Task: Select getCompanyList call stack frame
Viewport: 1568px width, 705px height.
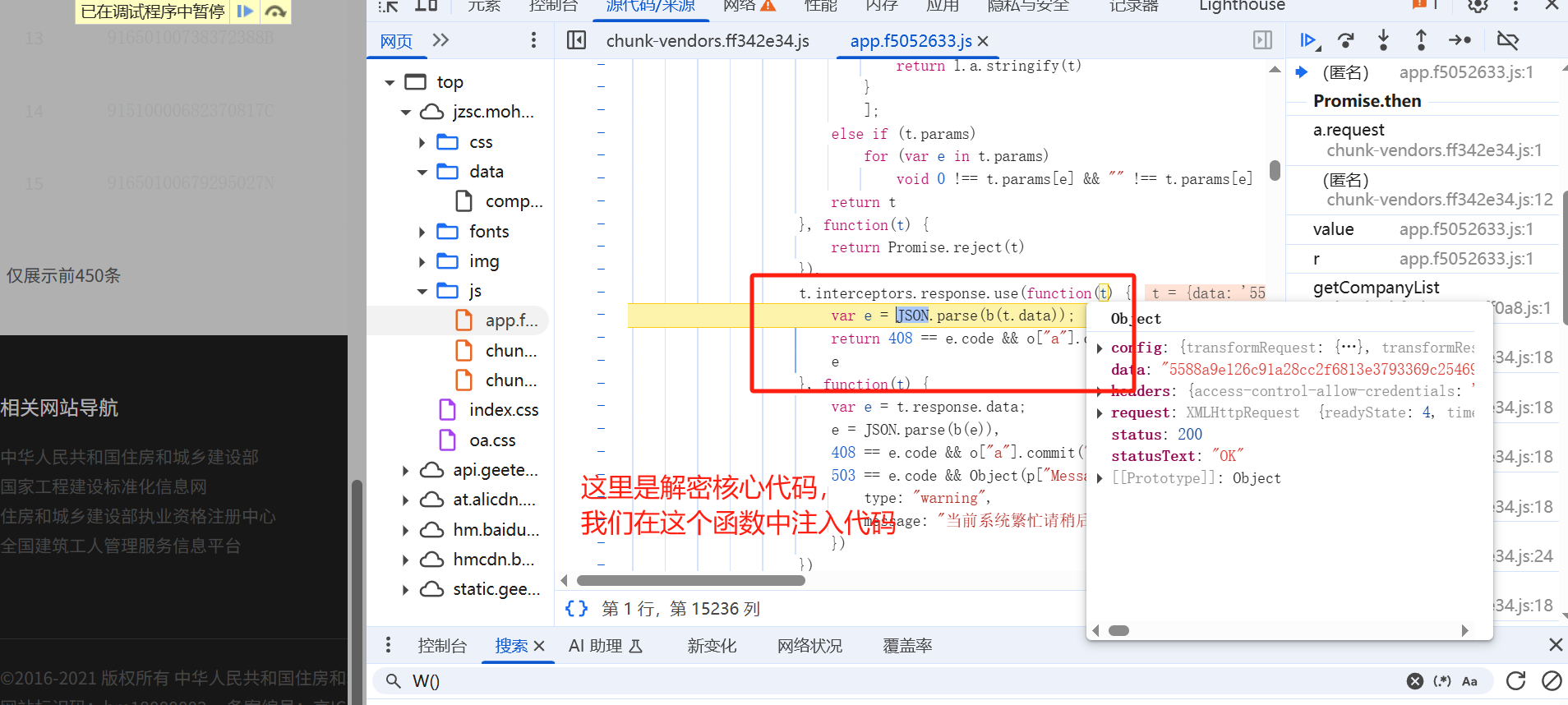Action: point(1377,288)
